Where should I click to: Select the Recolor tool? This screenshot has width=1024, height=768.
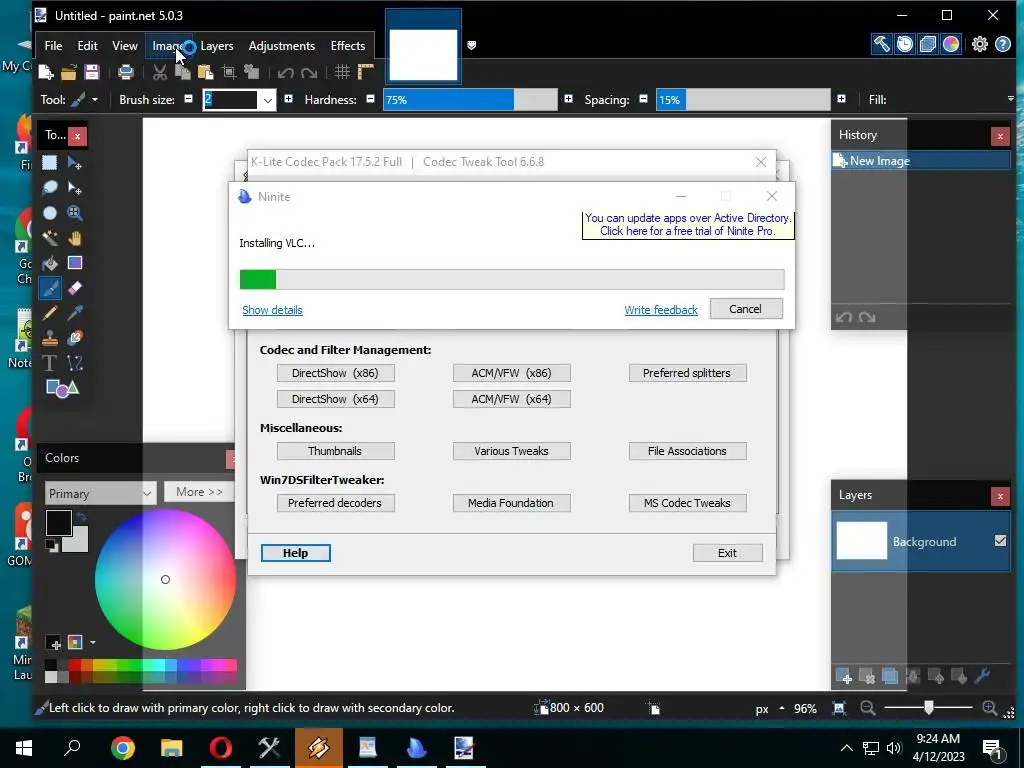tap(74, 338)
